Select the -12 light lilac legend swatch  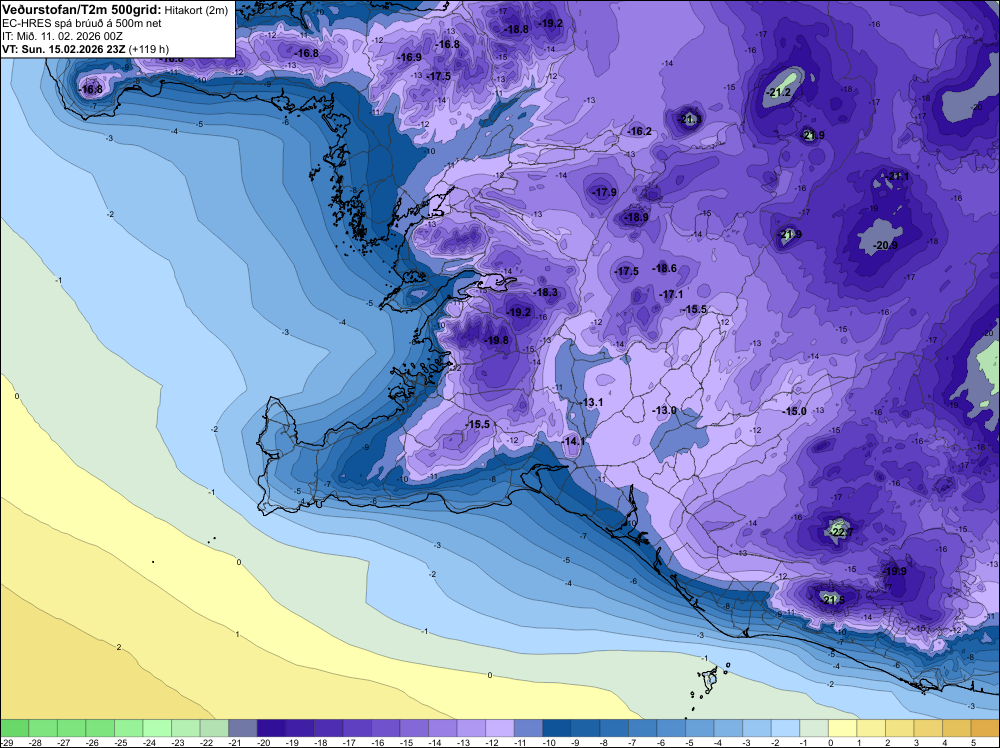point(500,728)
